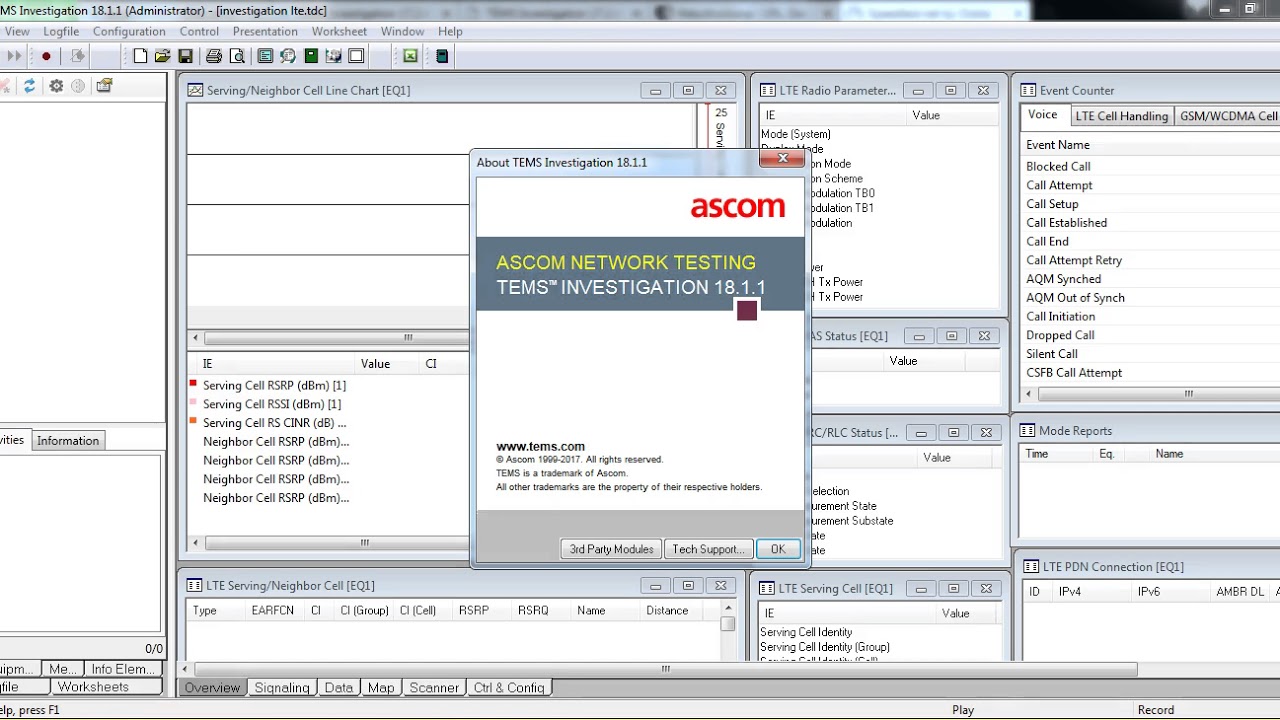Click the www.tems.com link text
This screenshot has height=720, width=1280.
tap(540, 447)
